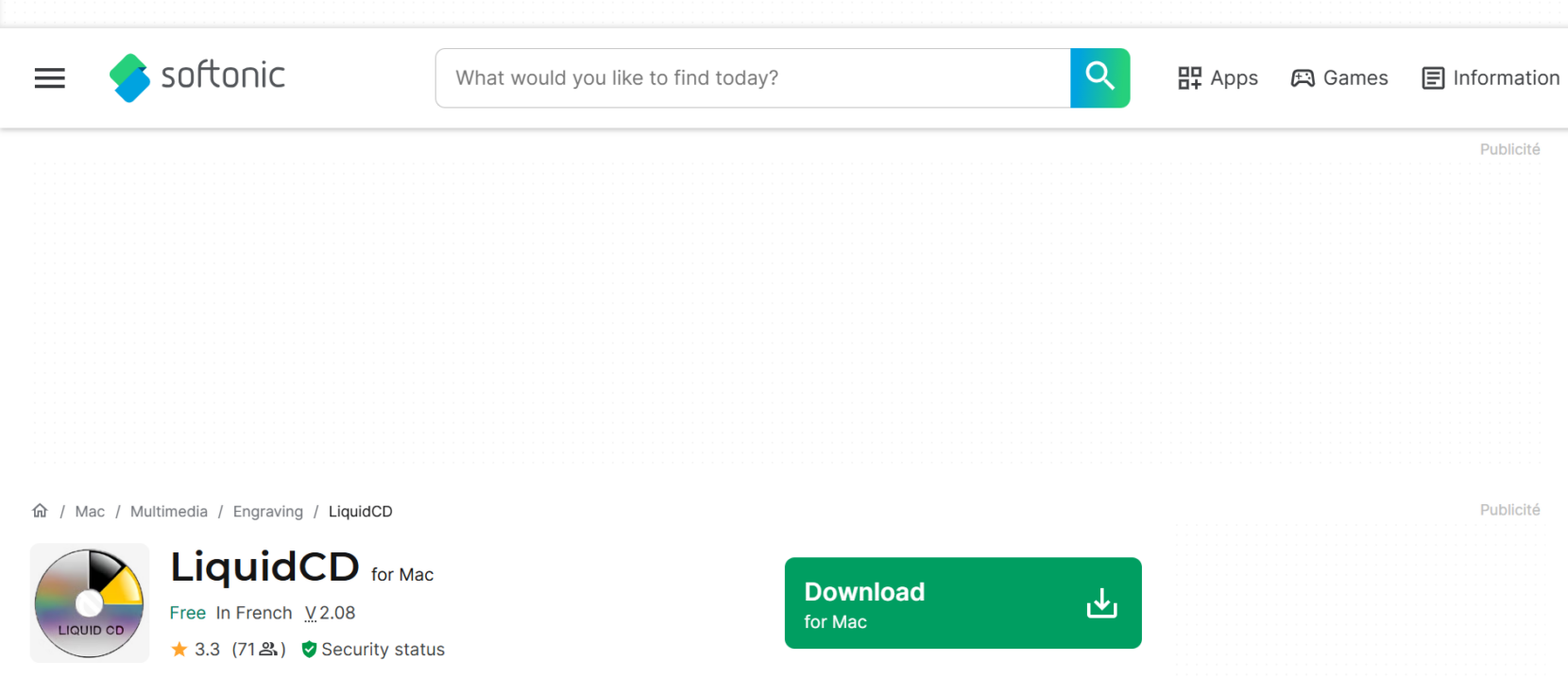The image size is (1568, 677).
Task: Open the Information menu
Action: click(1491, 78)
